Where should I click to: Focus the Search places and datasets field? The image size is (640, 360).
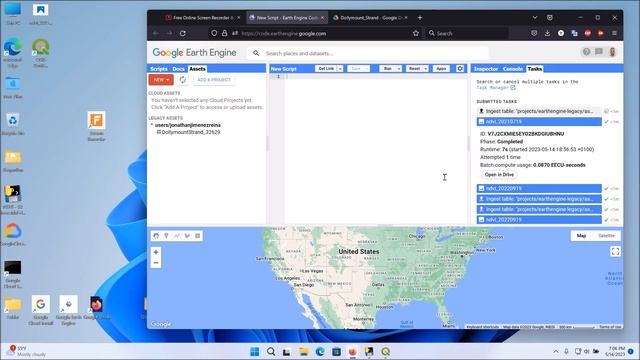click(367, 53)
